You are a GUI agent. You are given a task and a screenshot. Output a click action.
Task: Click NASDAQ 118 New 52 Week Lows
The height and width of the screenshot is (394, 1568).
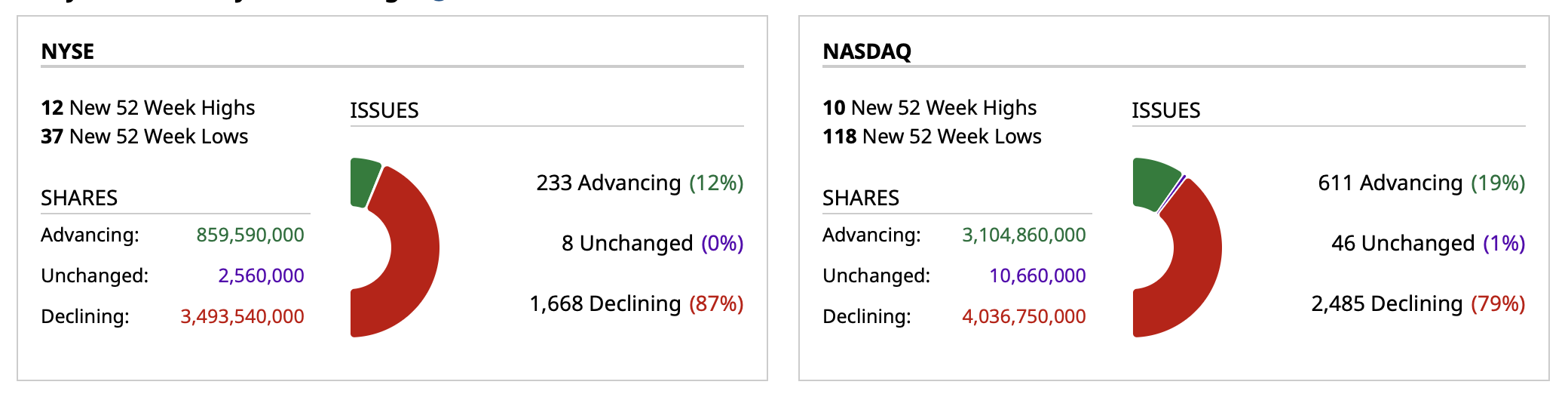(x=932, y=137)
